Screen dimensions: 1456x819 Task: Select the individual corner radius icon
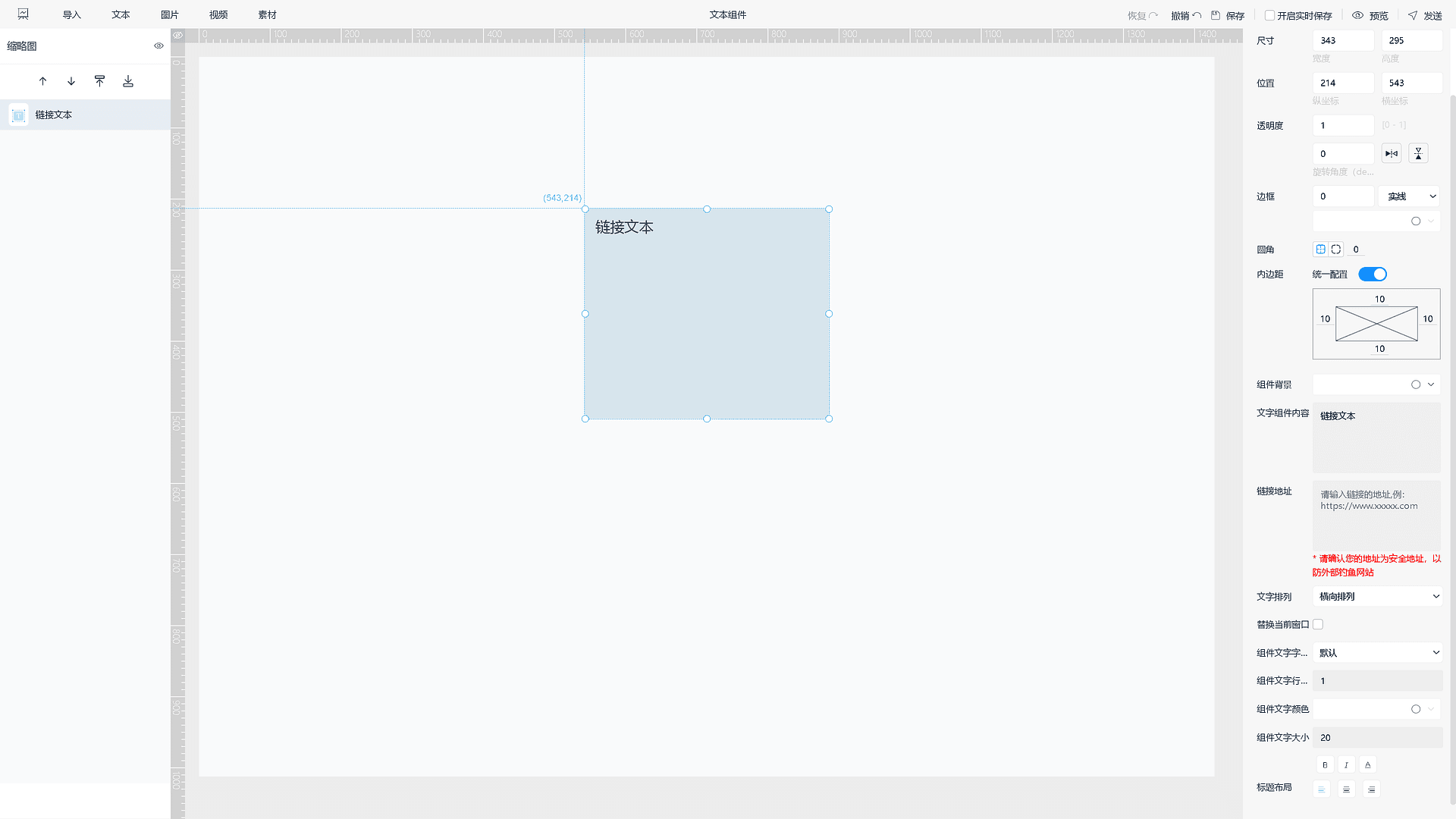tap(1336, 249)
